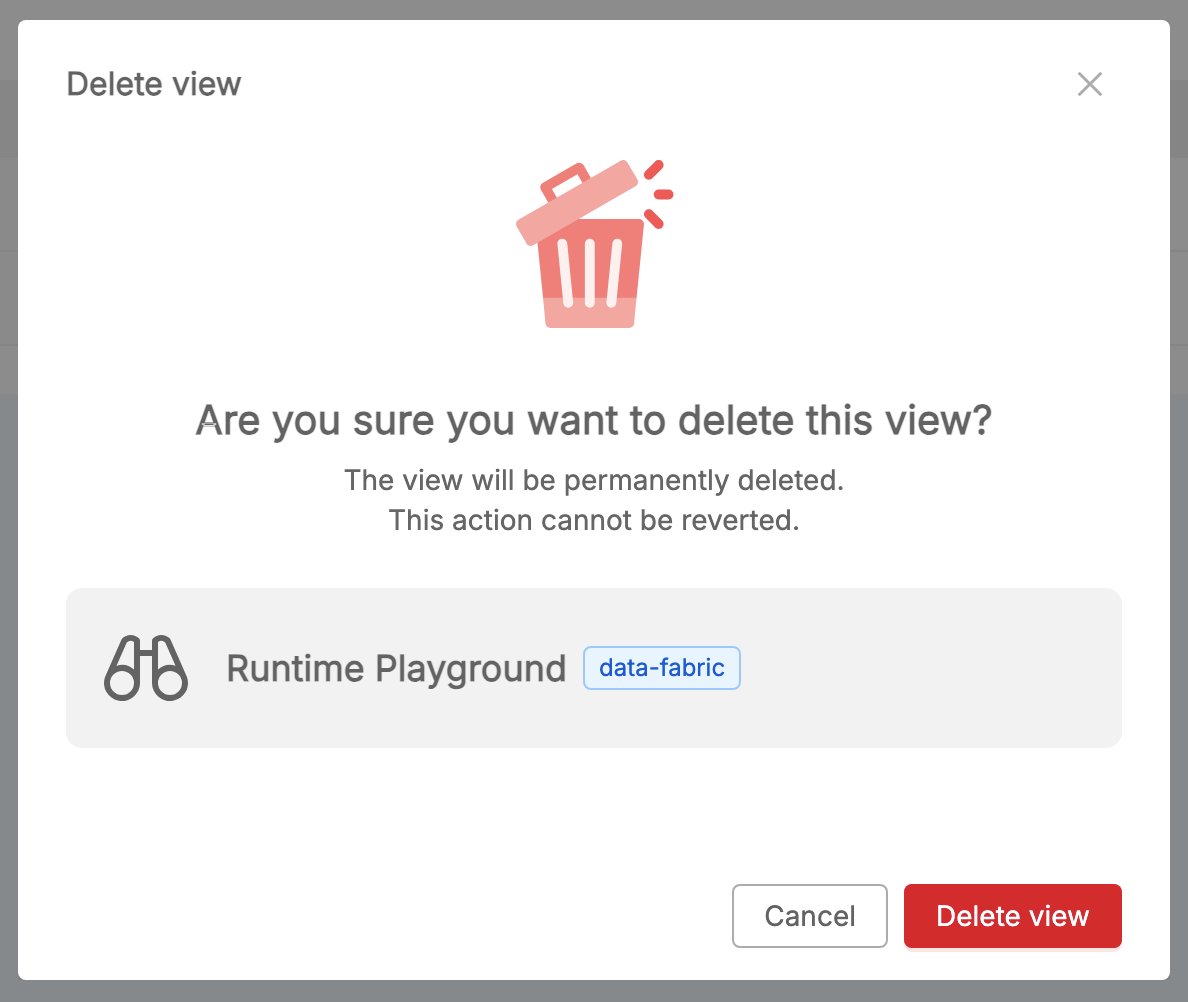Select the binoculars icon beside Runtime Playground

coord(145,667)
